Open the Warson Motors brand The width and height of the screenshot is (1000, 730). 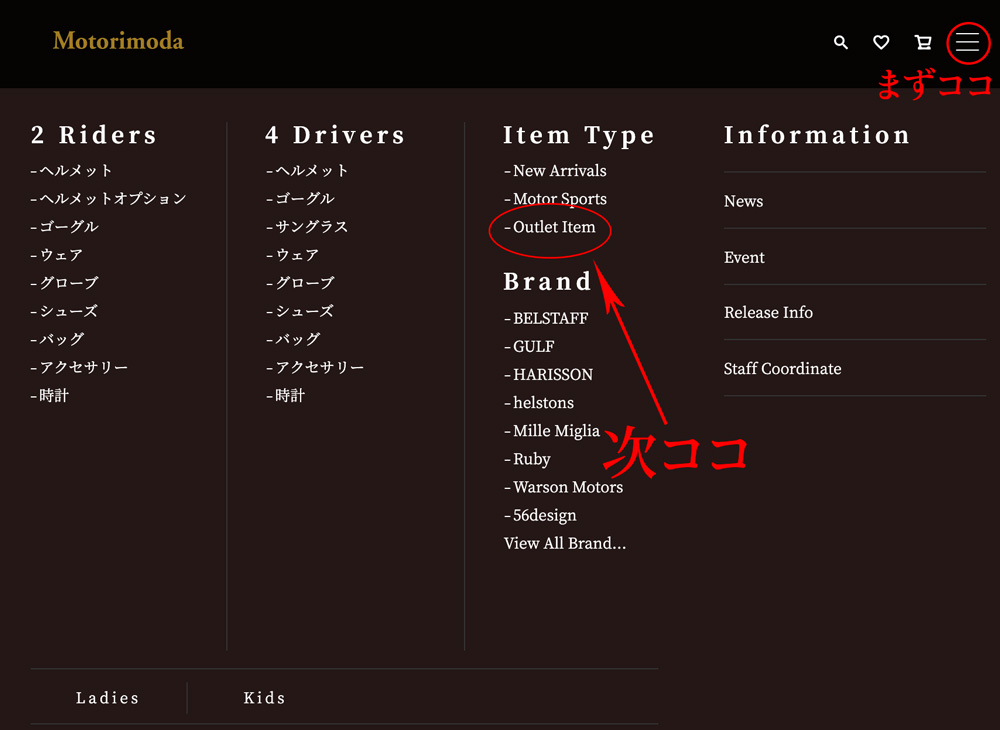click(567, 488)
